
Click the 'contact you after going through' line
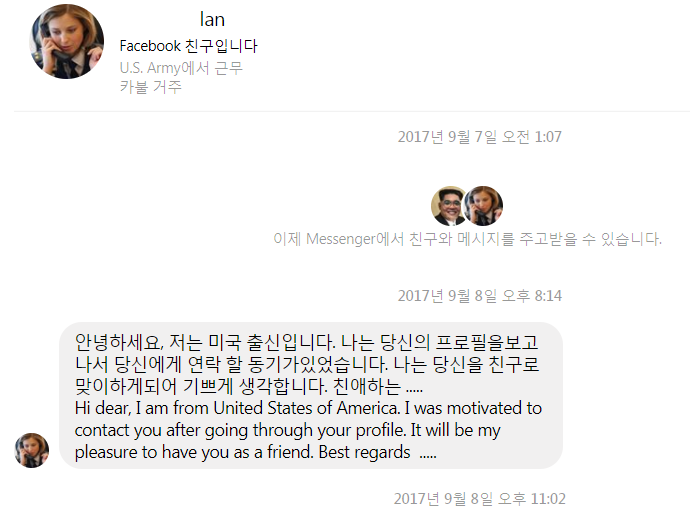[x=287, y=430]
